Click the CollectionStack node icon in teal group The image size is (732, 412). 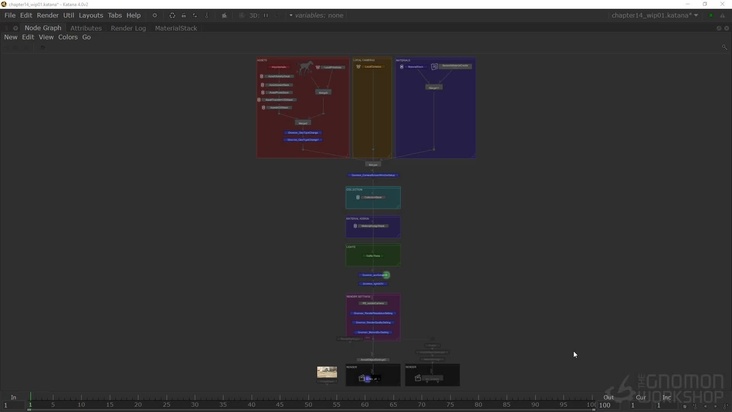358,197
